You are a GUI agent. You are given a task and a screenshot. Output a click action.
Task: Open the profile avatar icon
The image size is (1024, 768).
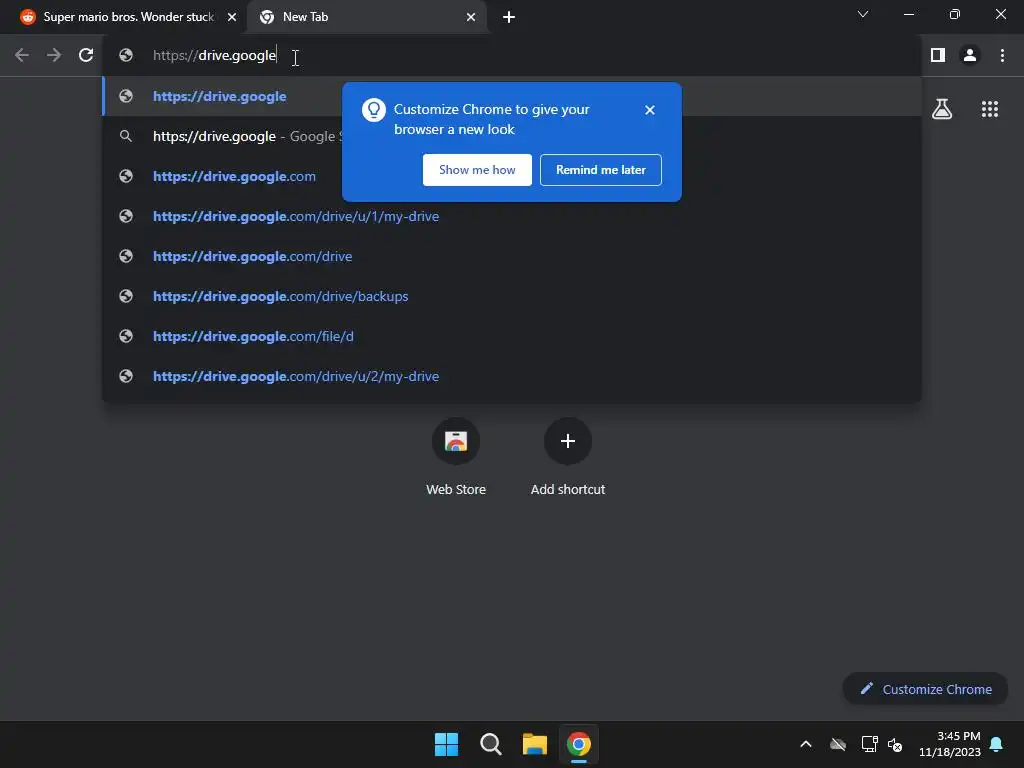click(970, 56)
